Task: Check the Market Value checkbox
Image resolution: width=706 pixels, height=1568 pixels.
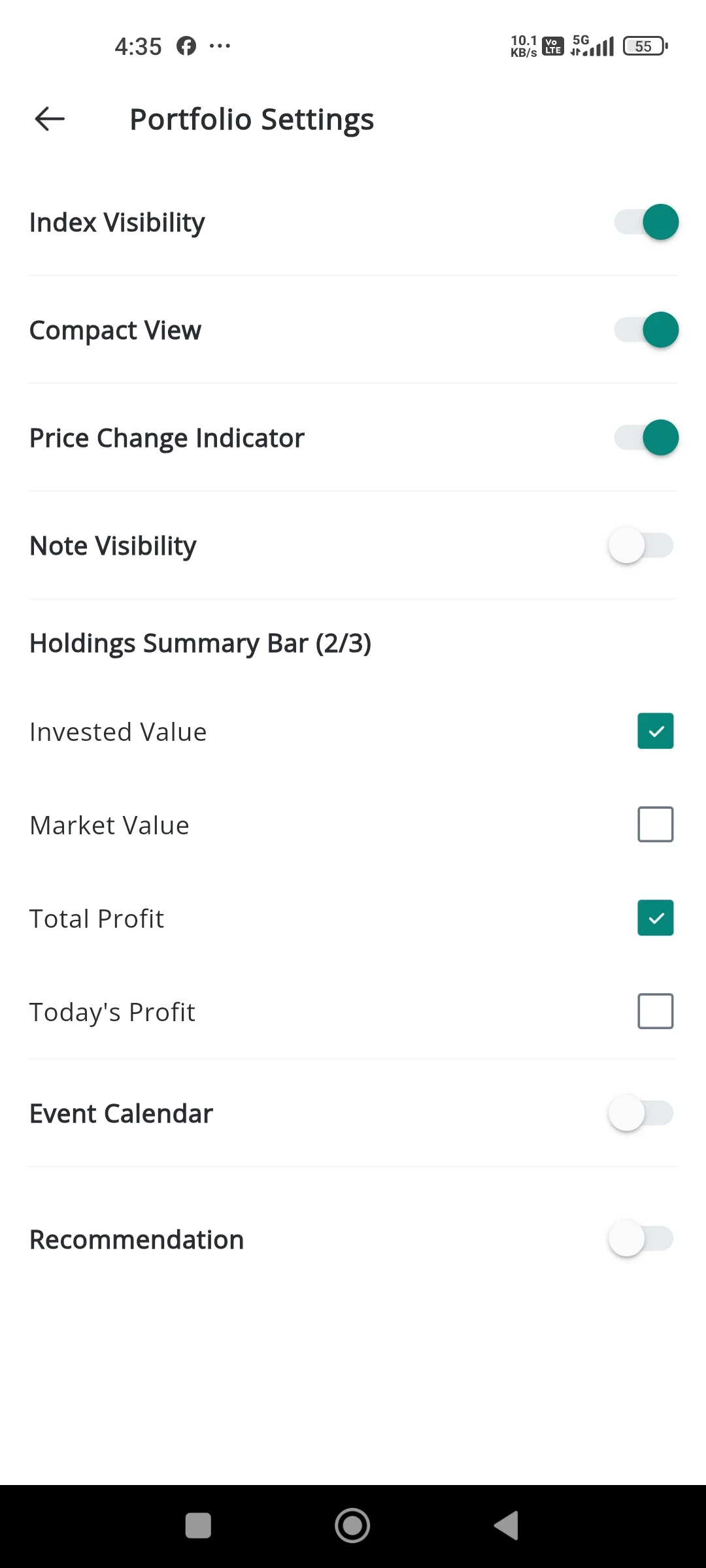Action: [x=655, y=825]
